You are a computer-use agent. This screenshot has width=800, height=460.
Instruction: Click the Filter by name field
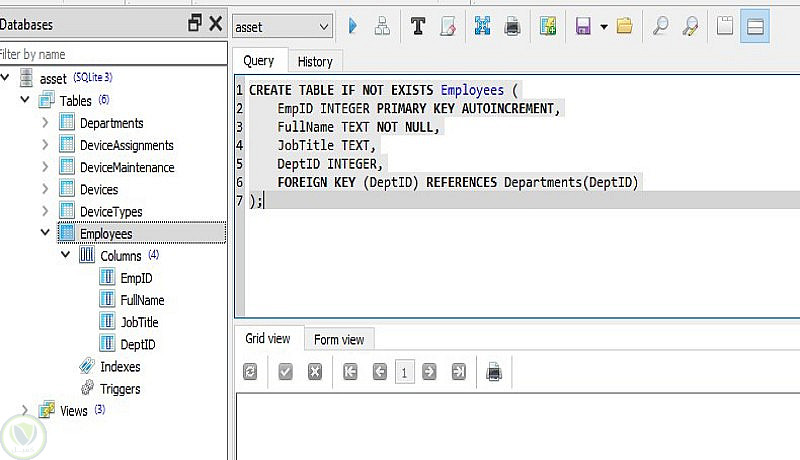pos(113,54)
